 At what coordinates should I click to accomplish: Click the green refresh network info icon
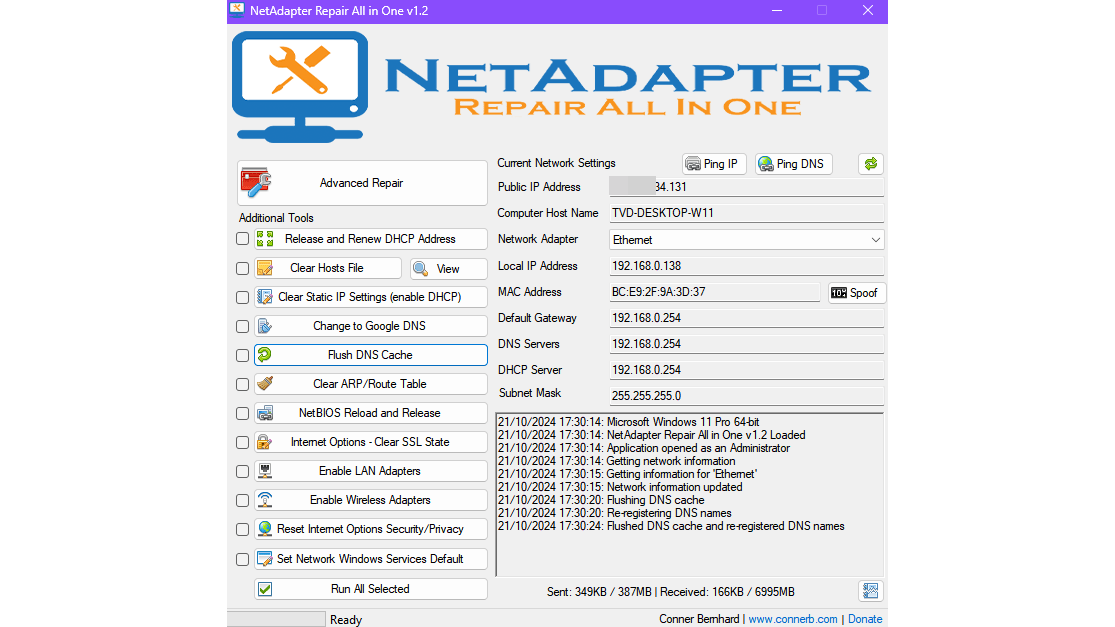pos(870,164)
